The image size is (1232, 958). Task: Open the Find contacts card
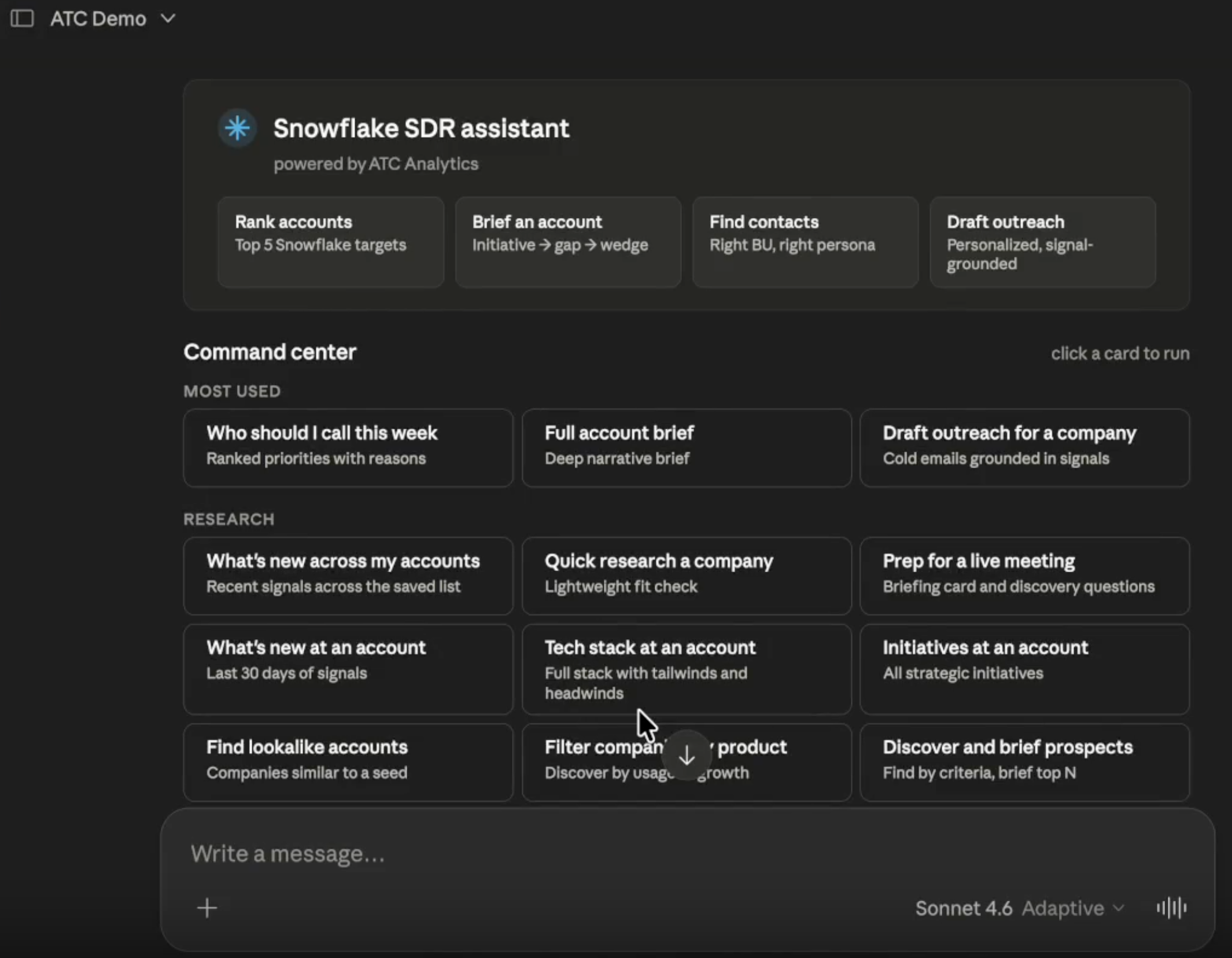pyautogui.click(x=805, y=242)
